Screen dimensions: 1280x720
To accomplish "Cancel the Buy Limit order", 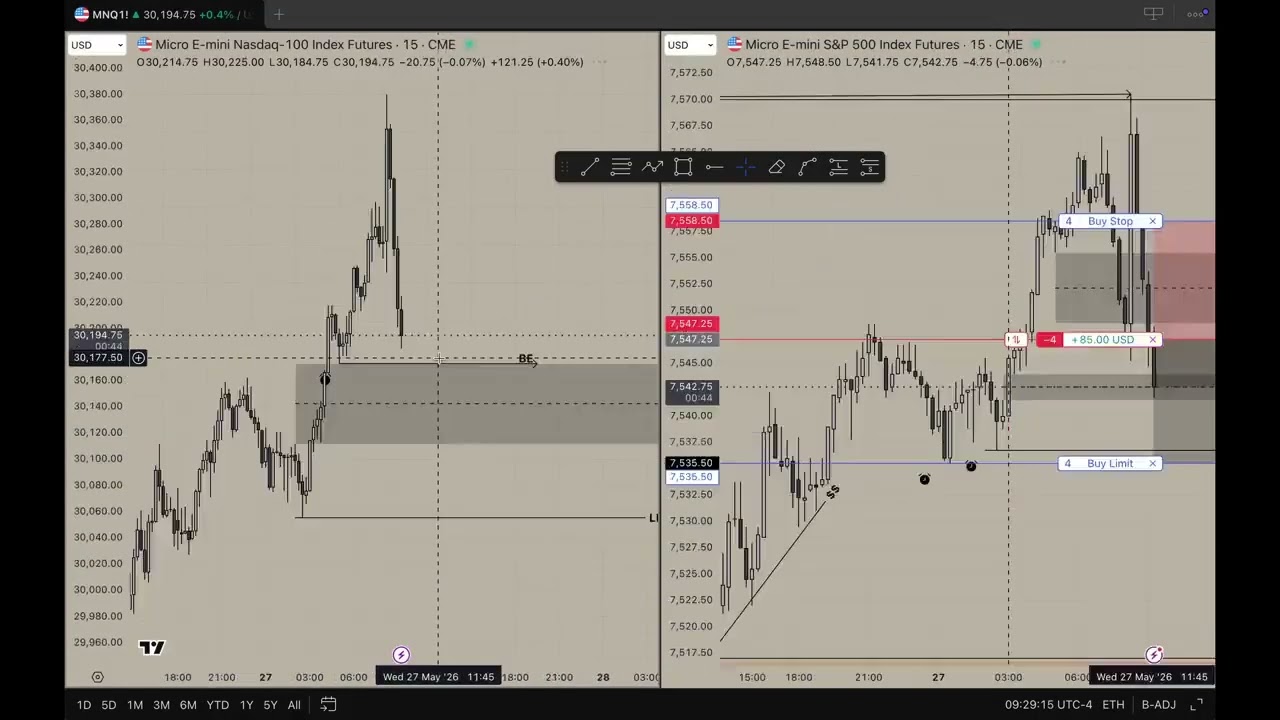I will 1153,463.
